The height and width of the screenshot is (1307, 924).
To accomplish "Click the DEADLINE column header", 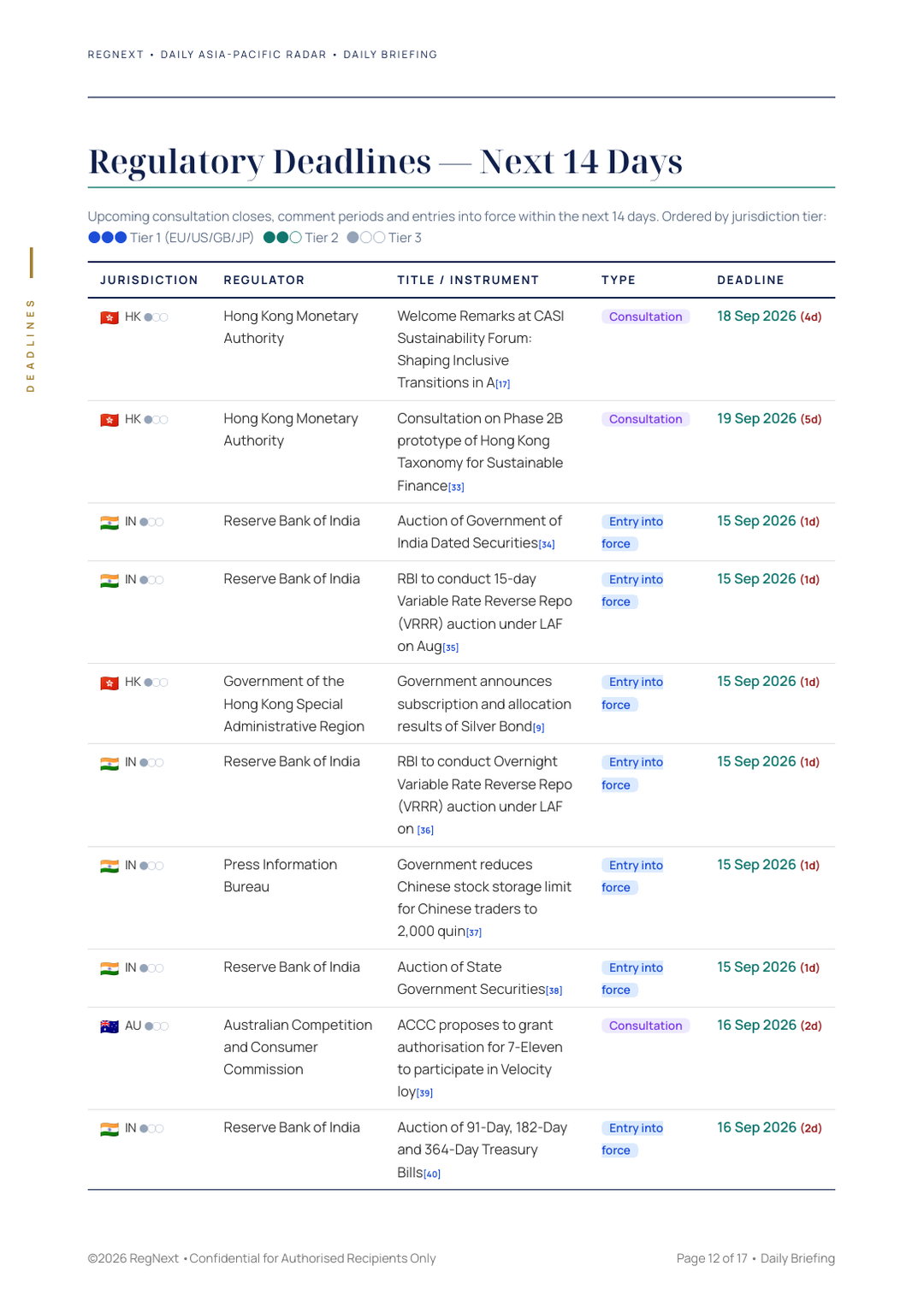I will tap(750, 280).
